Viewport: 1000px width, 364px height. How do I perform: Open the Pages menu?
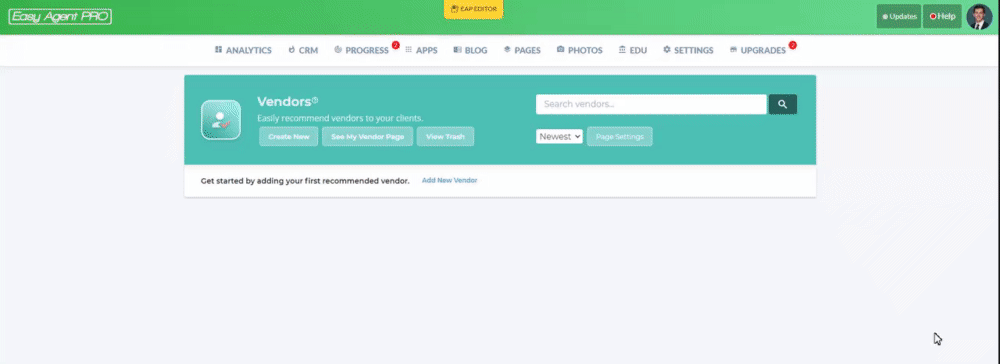[522, 50]
